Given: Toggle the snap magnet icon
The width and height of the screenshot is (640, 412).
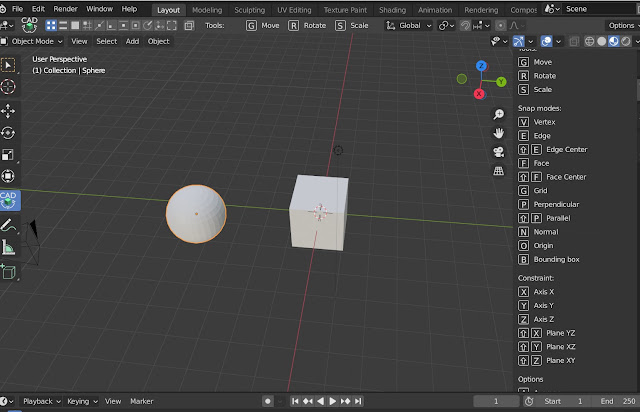Looking at the screenshot, I should click(465, 26).
